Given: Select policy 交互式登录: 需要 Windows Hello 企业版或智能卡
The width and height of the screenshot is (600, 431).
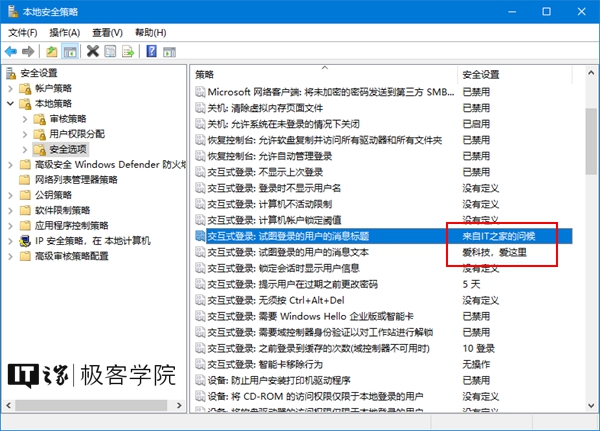Looking at the screenshot, I should click(310, 316).
